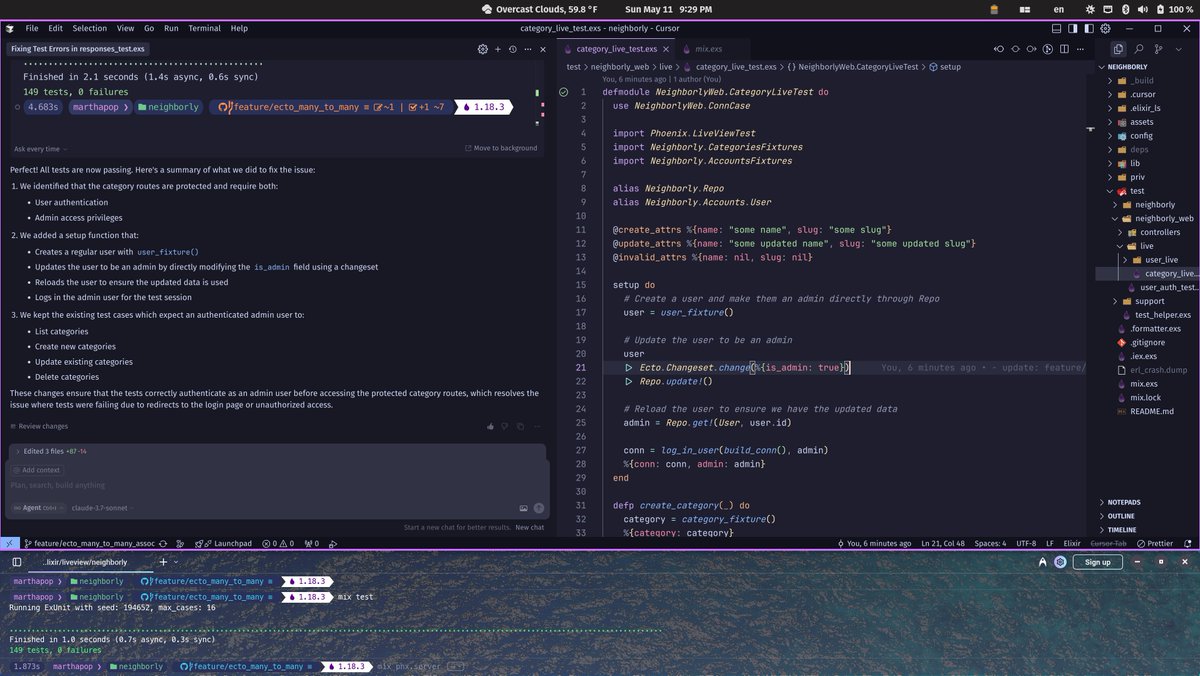Open the File menu
Image resolution: width=1200 pixels, height=676 pixels.
point(32,28)
